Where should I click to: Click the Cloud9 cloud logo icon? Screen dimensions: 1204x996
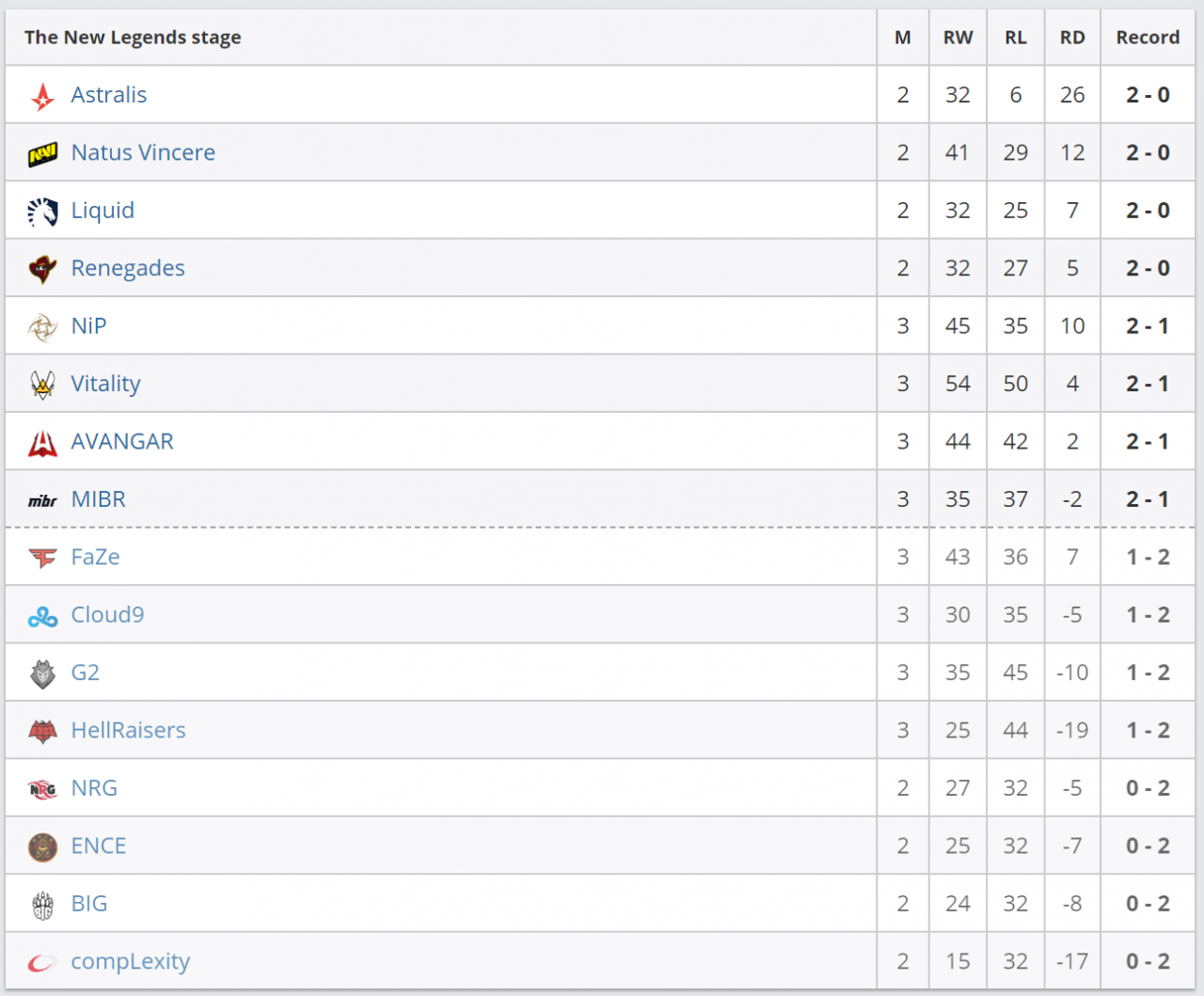click(42, 616)
